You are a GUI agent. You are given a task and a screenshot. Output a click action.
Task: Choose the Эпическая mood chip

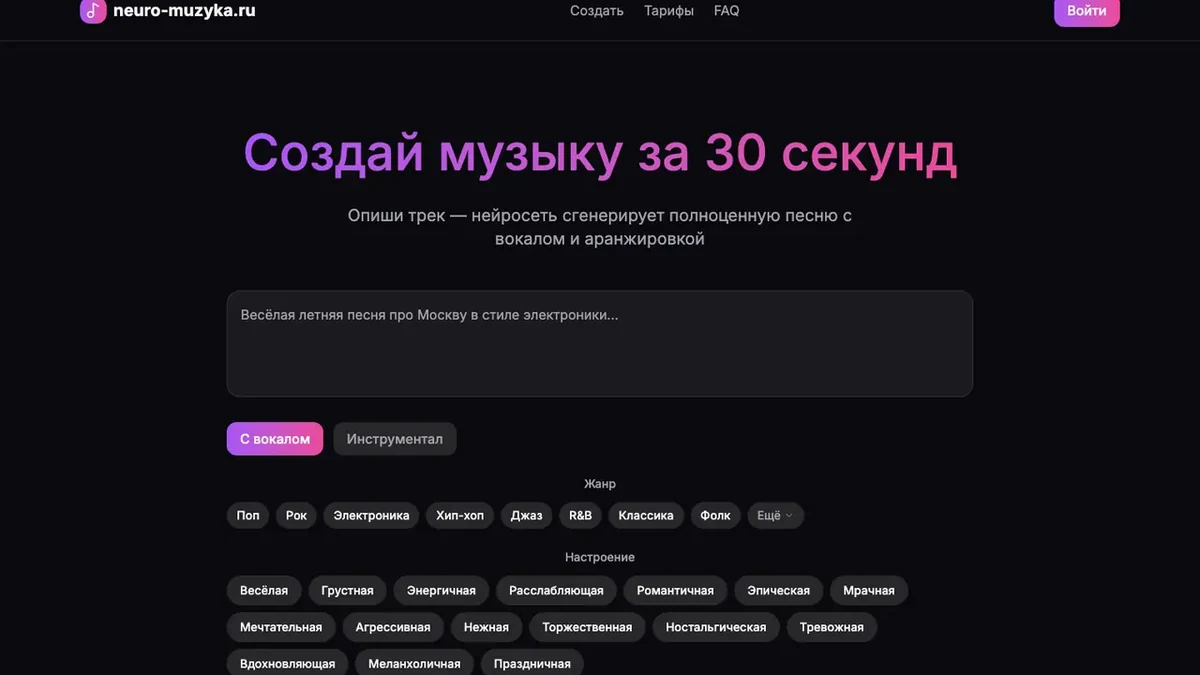[779, 591]
